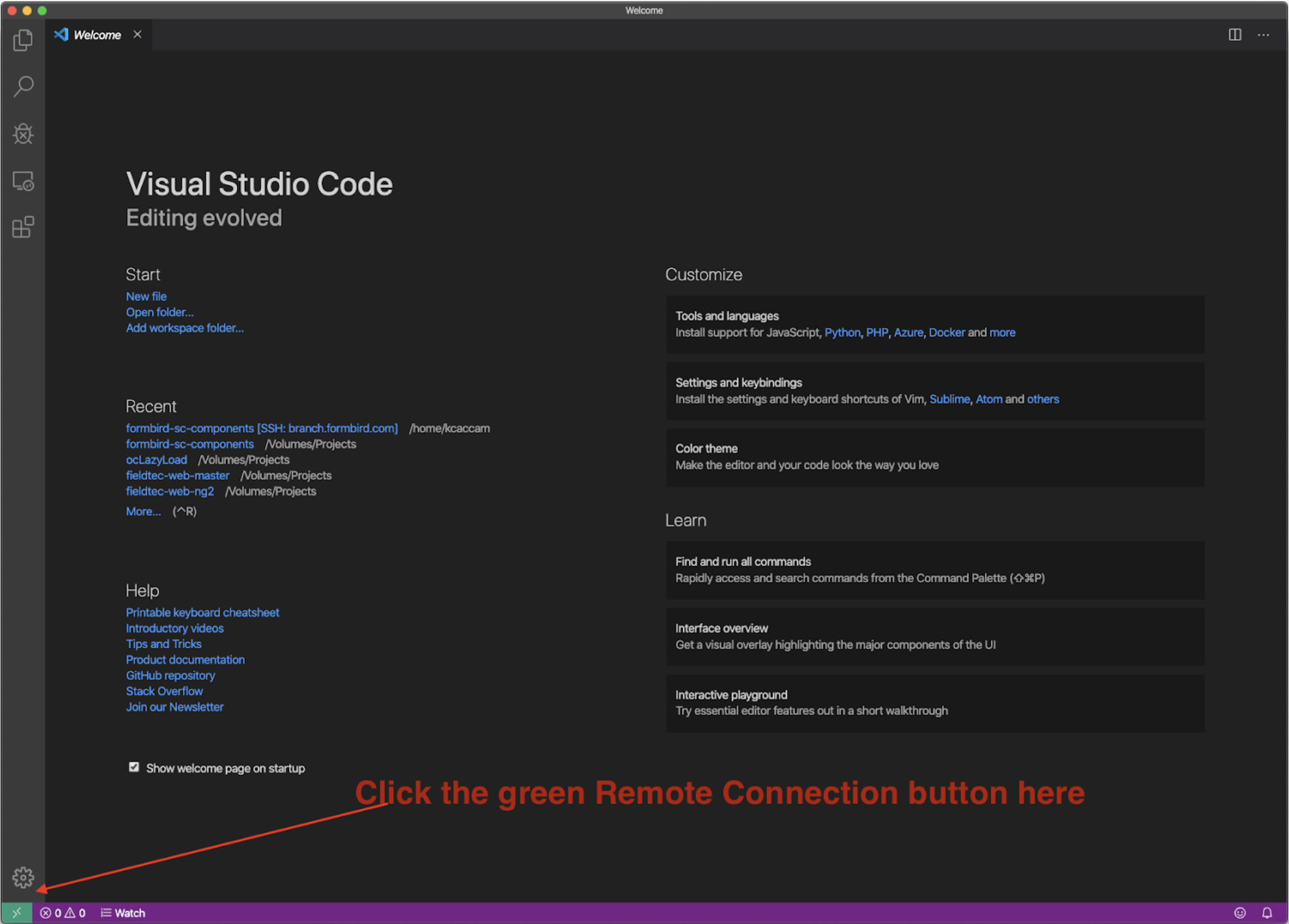This screenshot has height=924, width=1289.
Task: Open Tips and Tricks link
Action: point(163,644)
